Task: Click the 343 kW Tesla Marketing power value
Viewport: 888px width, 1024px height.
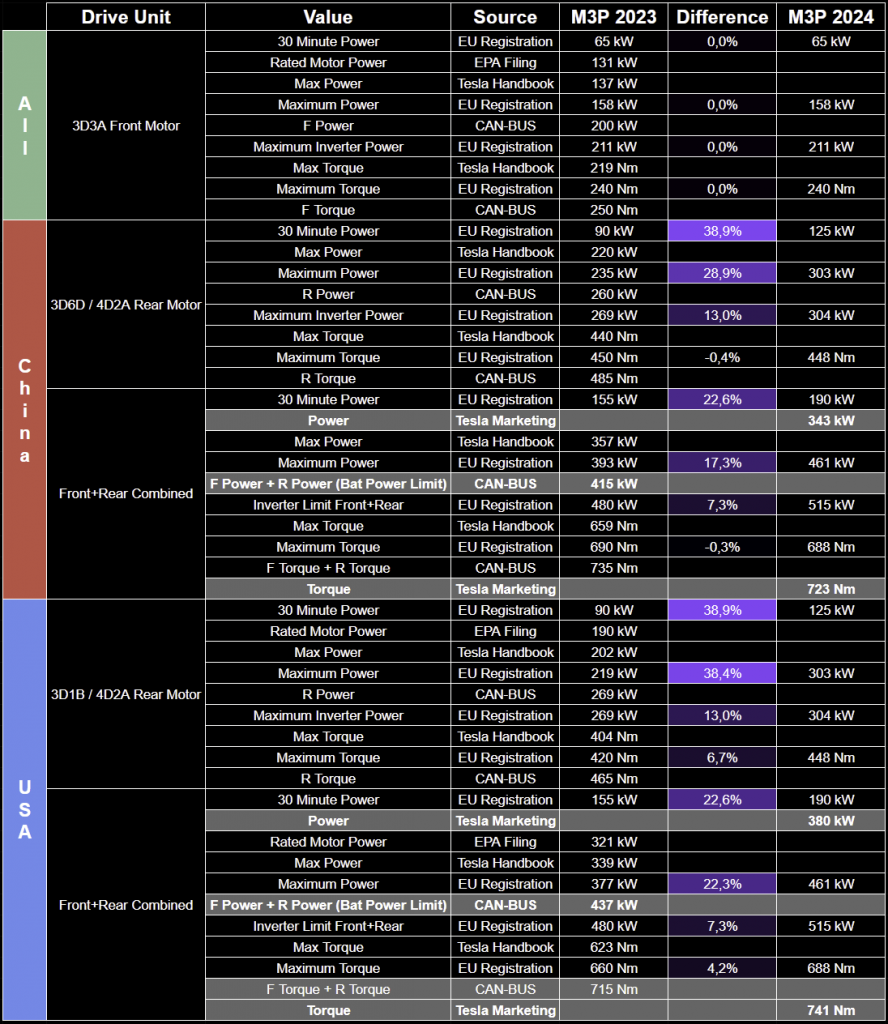Action: [x=831, y=421]
